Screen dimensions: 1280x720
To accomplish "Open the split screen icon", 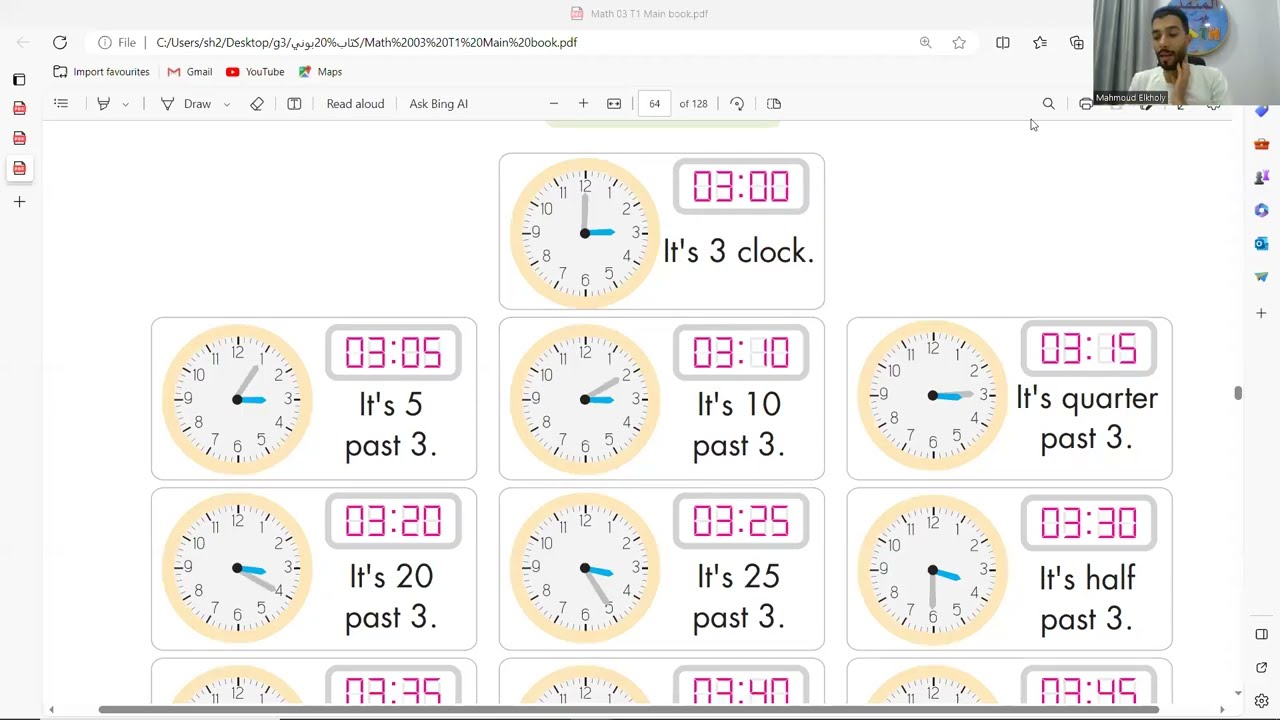I will click(x=1002, y=42).
